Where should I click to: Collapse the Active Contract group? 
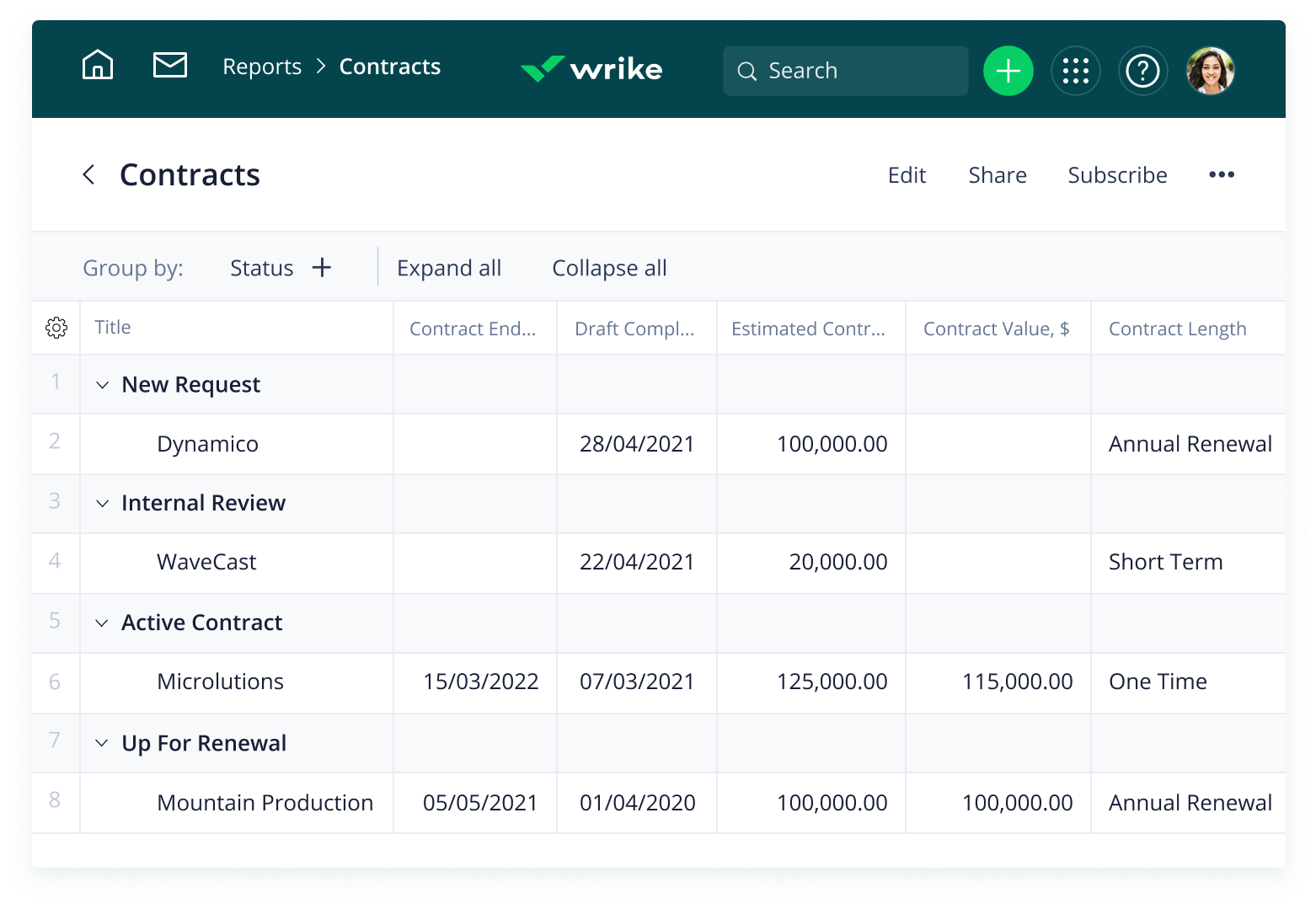click(x=102, y=623)
